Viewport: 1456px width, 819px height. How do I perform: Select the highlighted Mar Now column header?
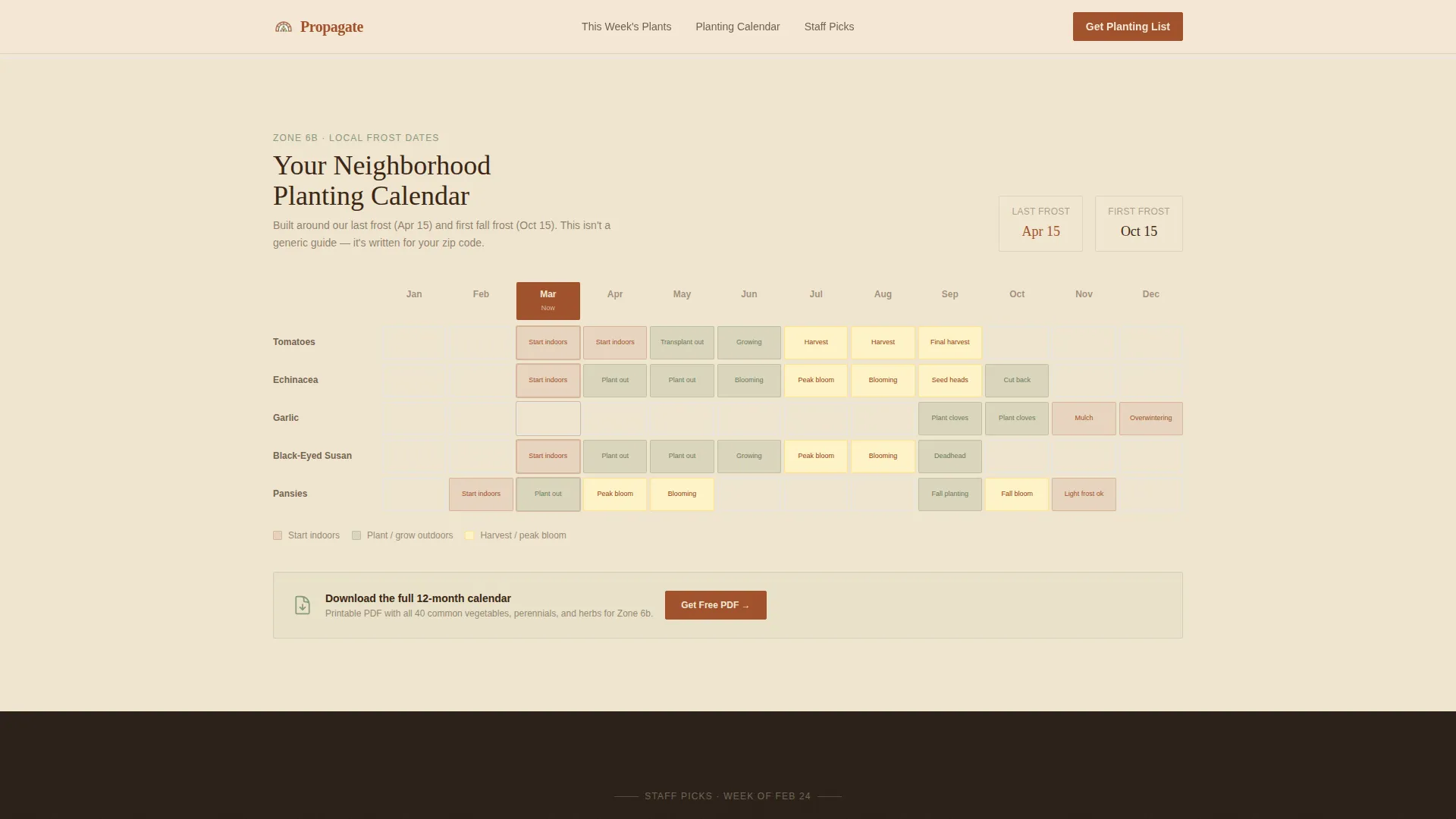pyautogui.click(x=548, y=301)
